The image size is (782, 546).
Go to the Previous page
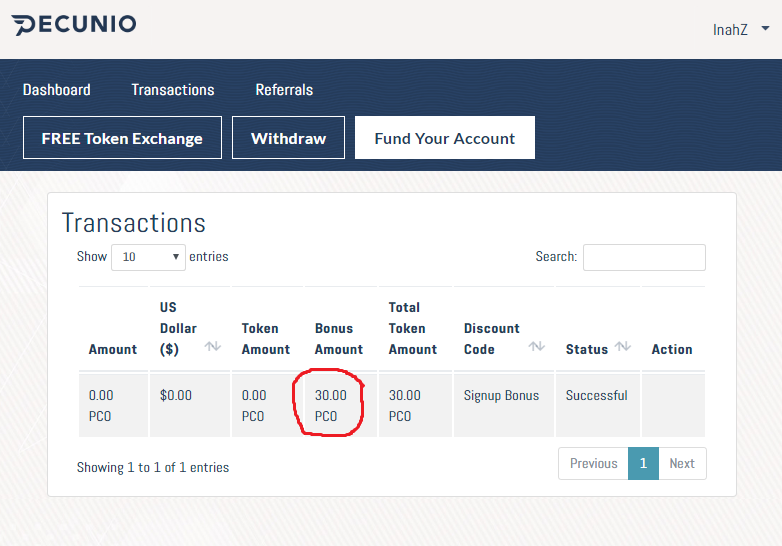(x=593, y=464)
